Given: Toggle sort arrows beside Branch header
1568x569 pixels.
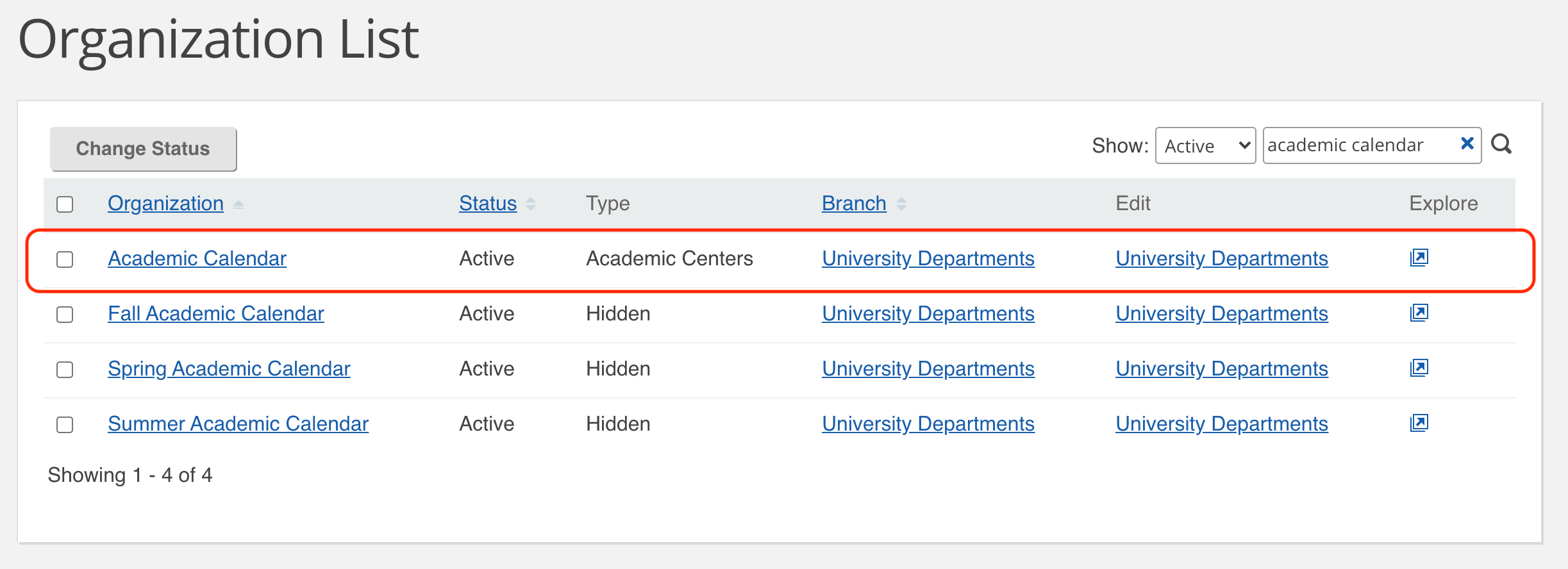Looking at the screenshot, I should [901, 204].
